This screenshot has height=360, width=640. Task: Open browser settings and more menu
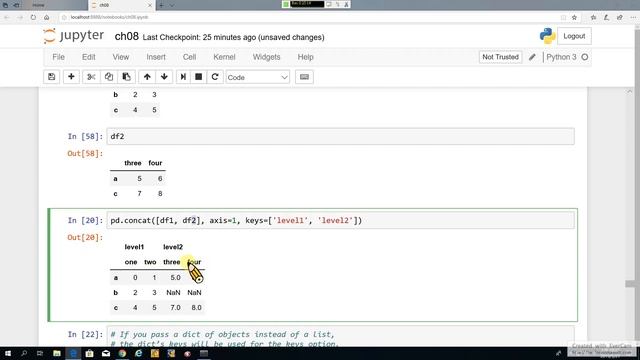[x=633, y=17]
